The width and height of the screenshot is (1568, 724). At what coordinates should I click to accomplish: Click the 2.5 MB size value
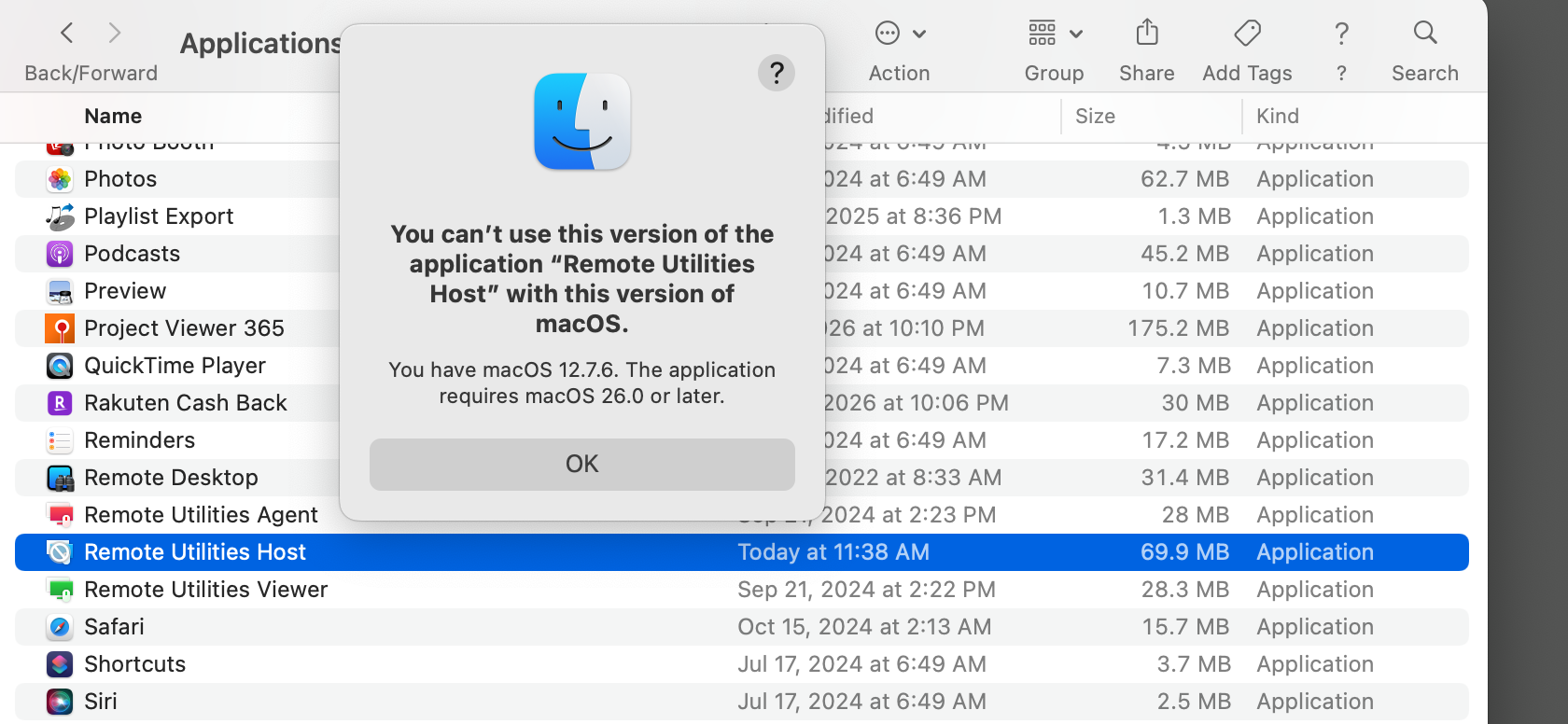(1194, 702)
